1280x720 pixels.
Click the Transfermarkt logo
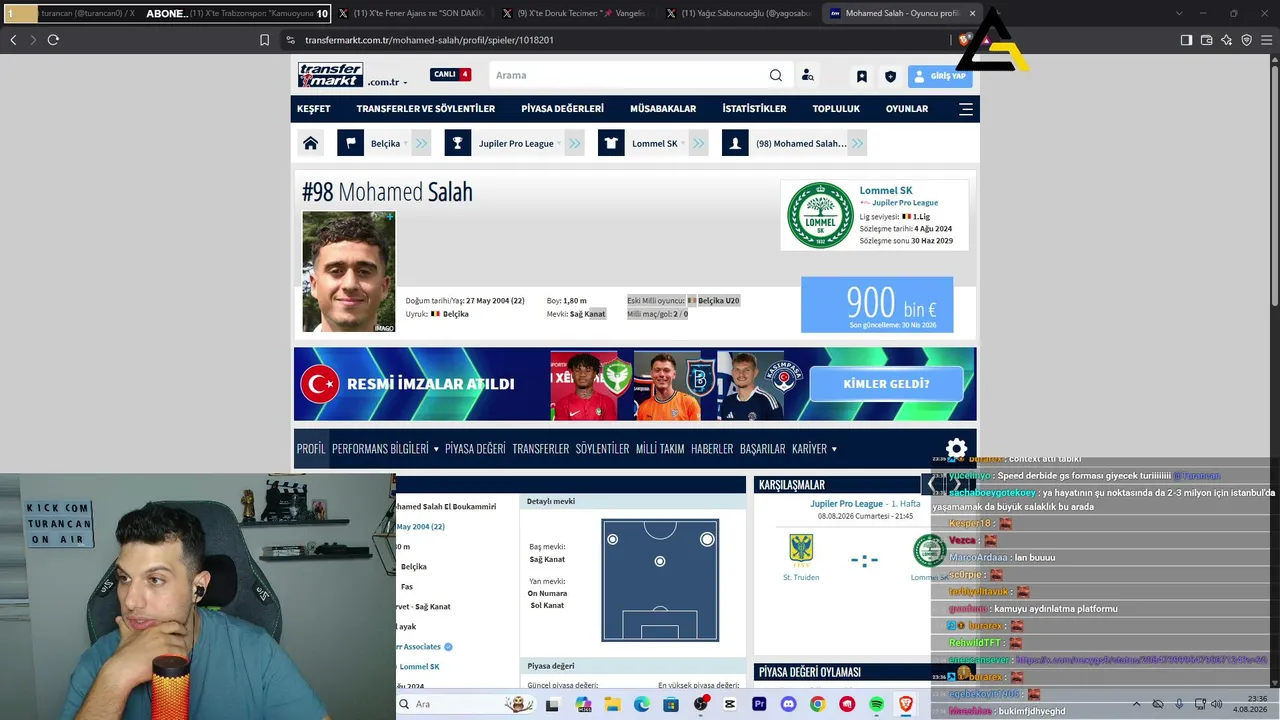pyautogui.click(x=330, y=75)
